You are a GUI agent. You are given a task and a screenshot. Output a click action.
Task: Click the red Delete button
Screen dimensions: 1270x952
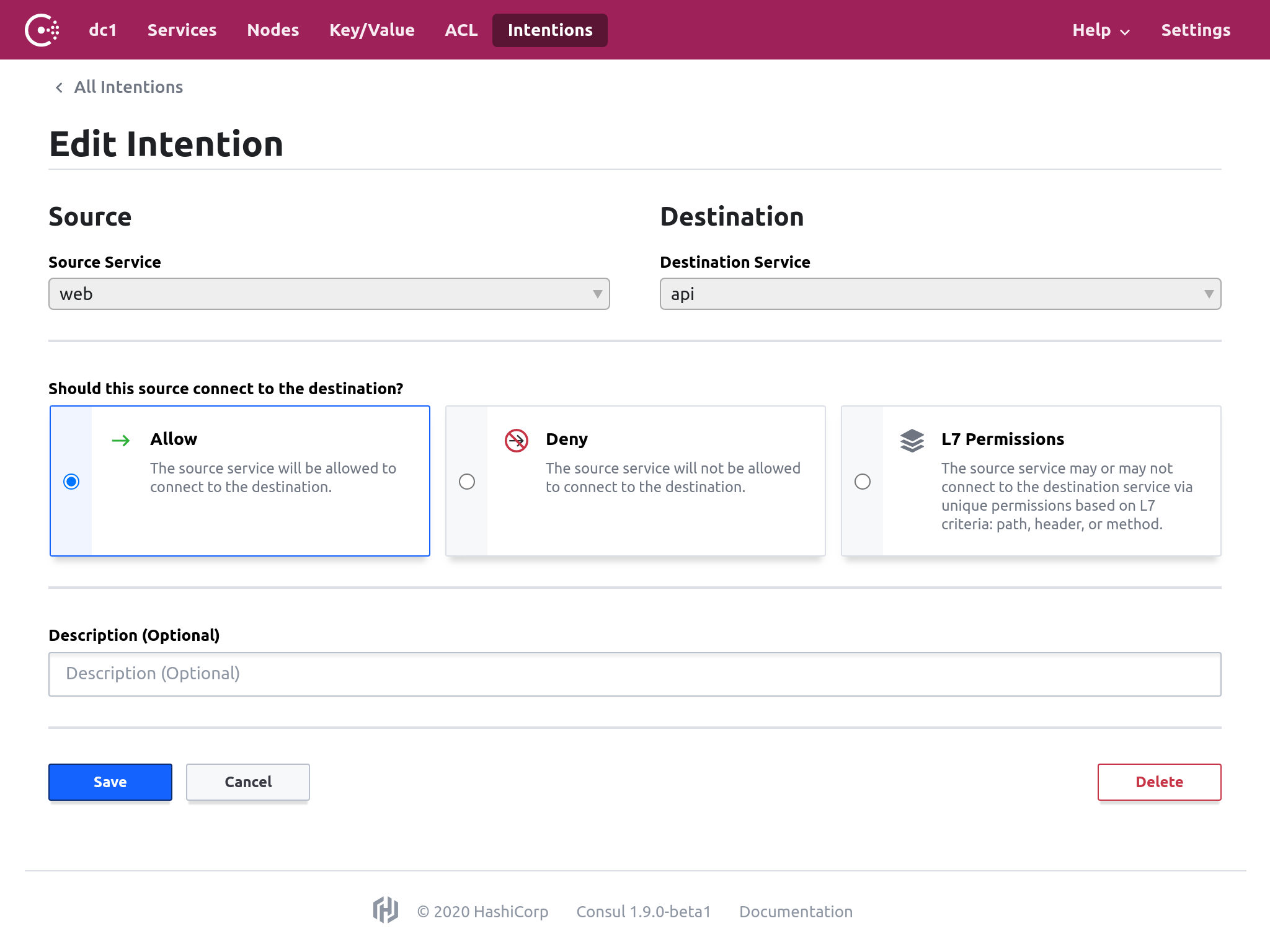[1160, 782]
